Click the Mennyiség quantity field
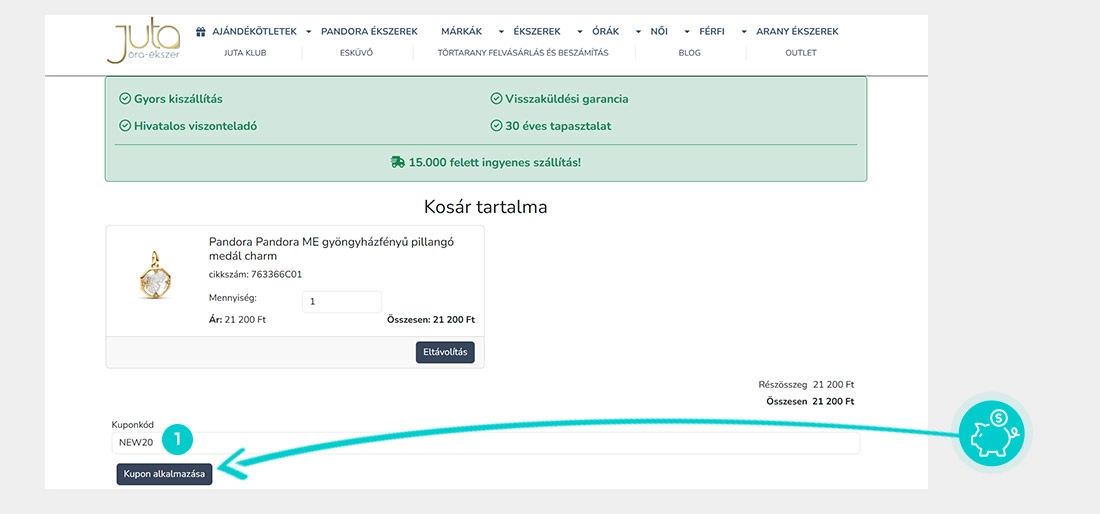 pos(342,302)
